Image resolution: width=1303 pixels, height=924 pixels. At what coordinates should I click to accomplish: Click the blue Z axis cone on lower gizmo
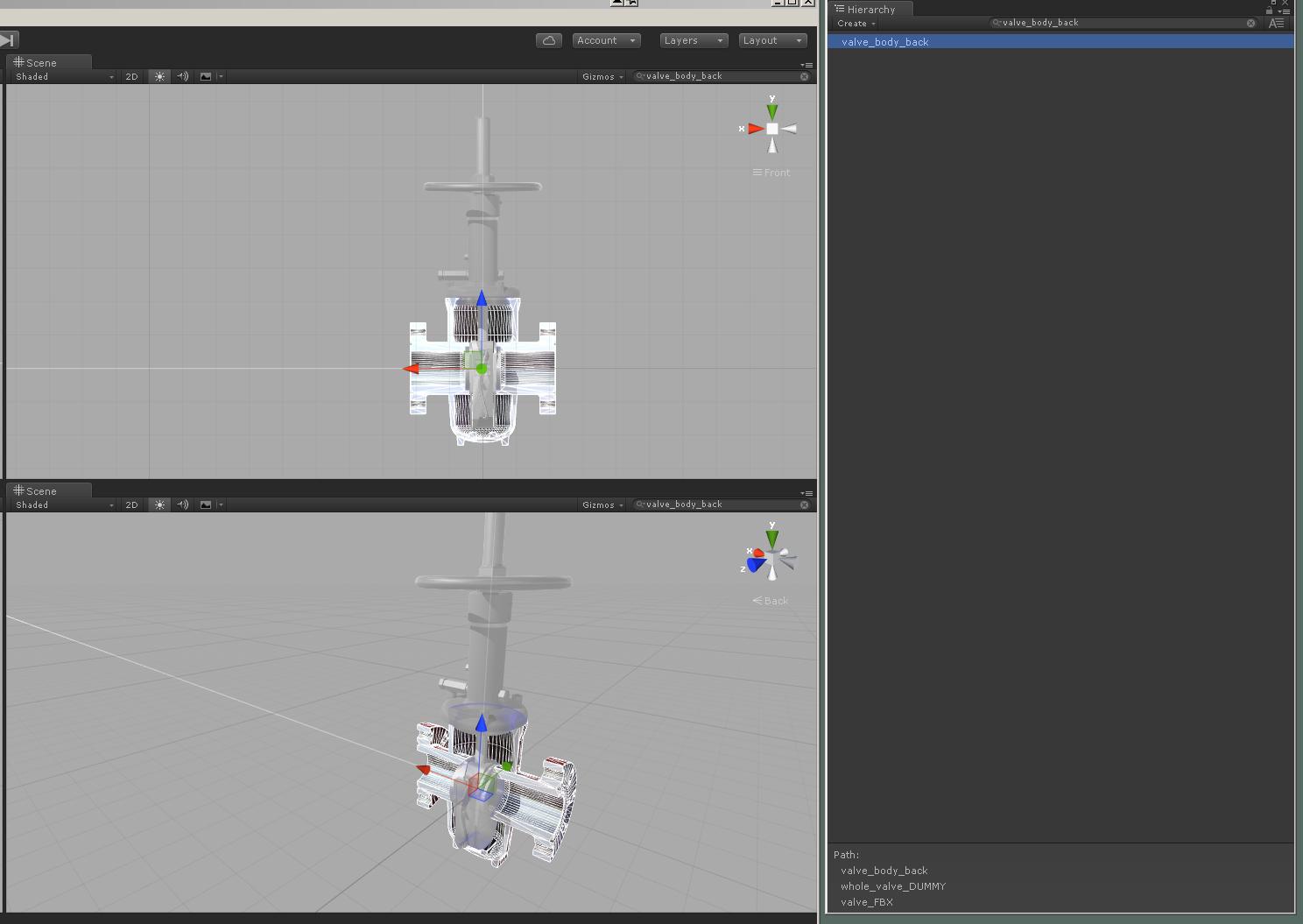pos(755,566)
